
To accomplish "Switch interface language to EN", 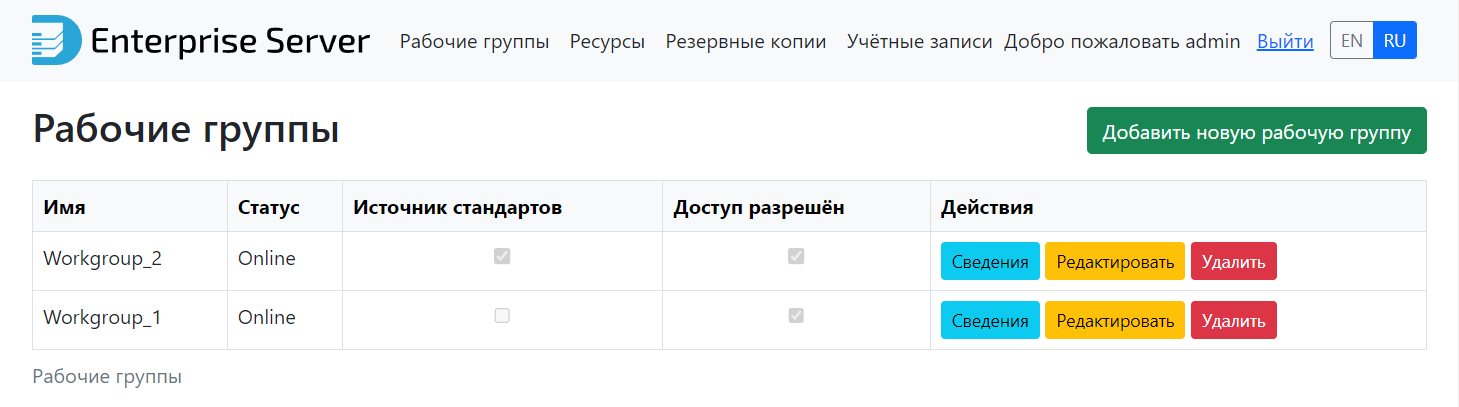I will [1352, 41].
